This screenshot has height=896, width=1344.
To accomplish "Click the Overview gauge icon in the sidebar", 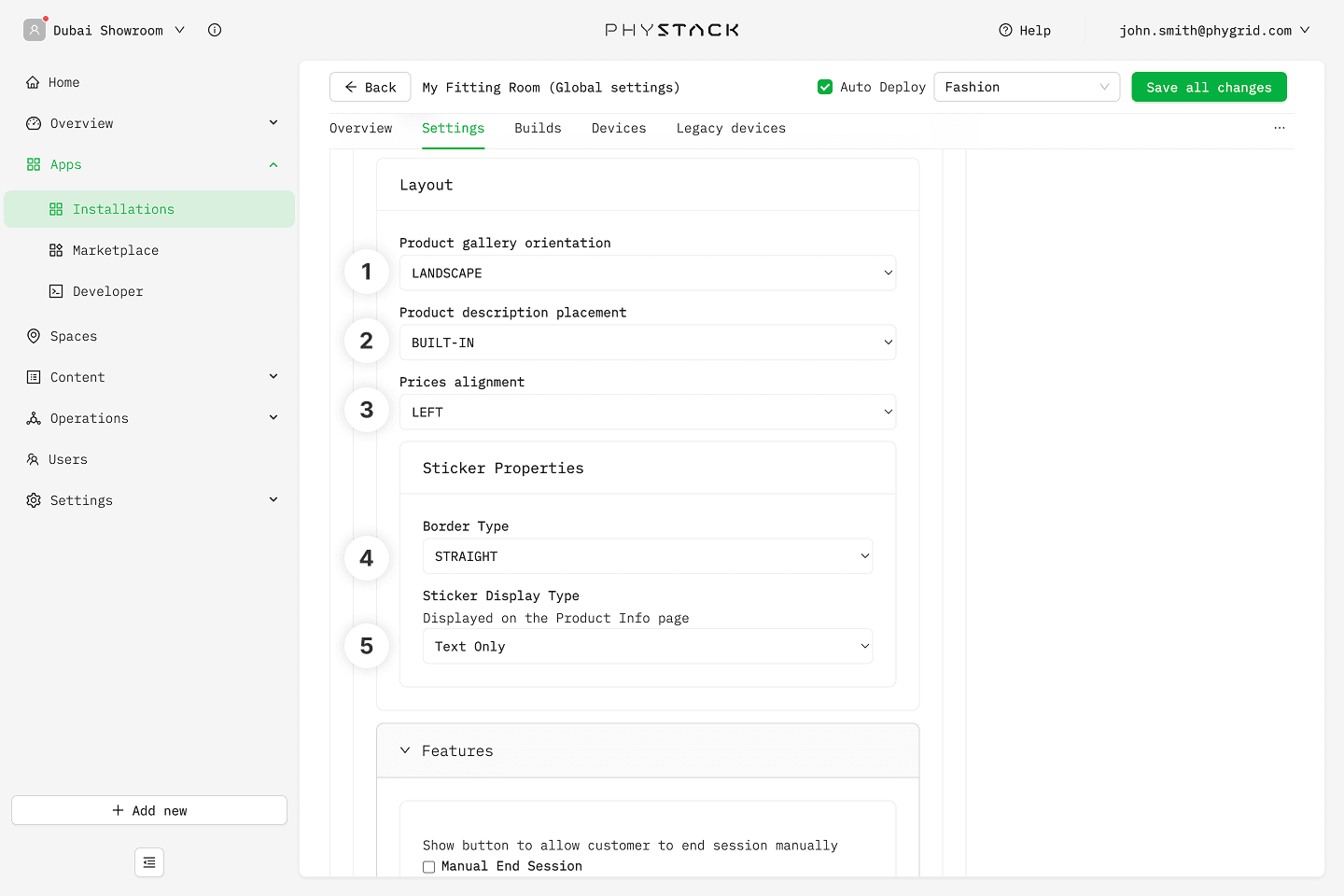I will pyautogui.click(x=34, y=123).
